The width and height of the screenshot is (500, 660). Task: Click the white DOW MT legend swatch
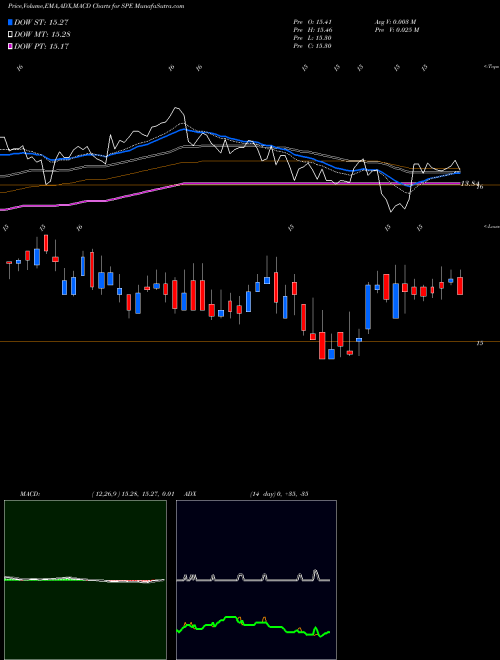[x=10, y=34]
